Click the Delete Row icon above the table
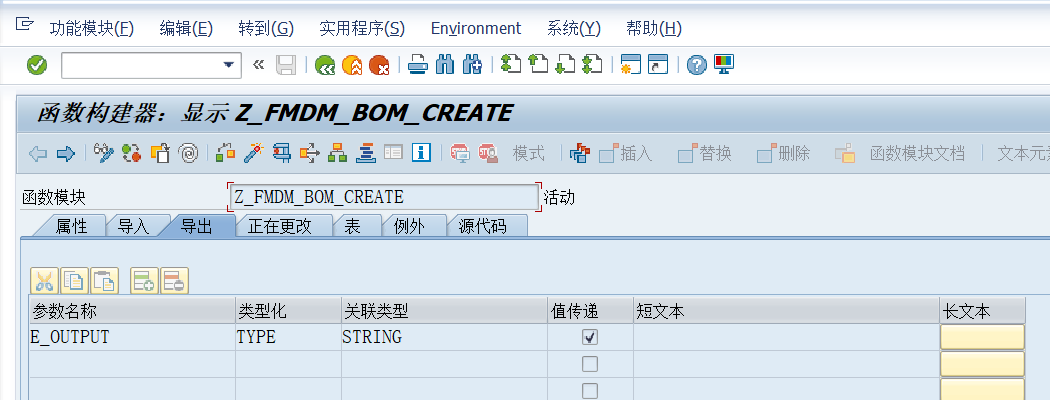The height and width of the screenshot is (400, 1050). 174,280
